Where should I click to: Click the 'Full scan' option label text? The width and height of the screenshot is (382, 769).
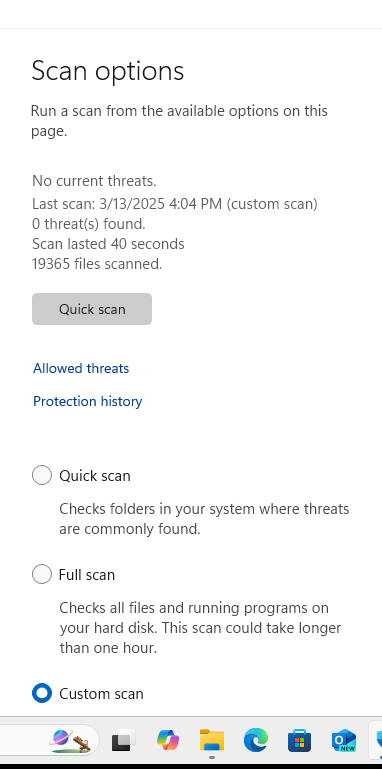click(x=87, y=574)
